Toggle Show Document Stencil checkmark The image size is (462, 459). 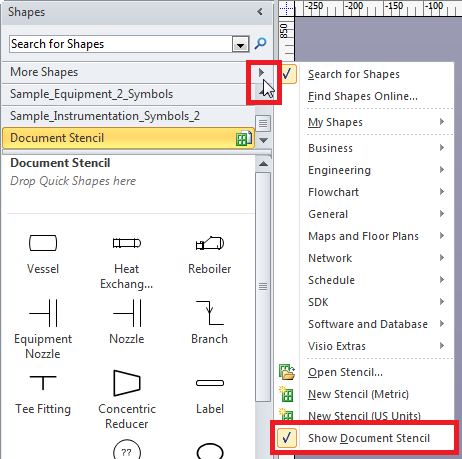click(x=287, y=438)
